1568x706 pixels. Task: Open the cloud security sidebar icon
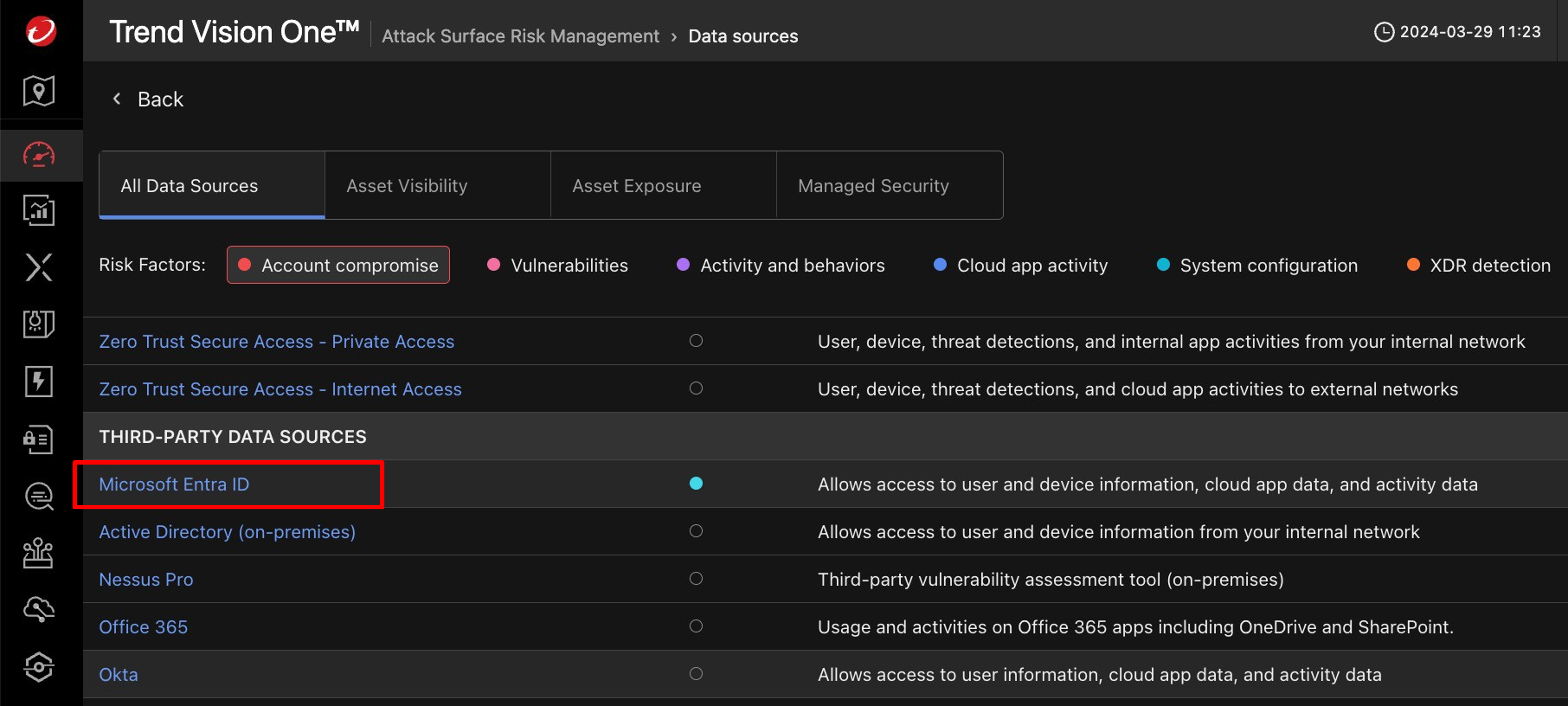coord(39,609)
